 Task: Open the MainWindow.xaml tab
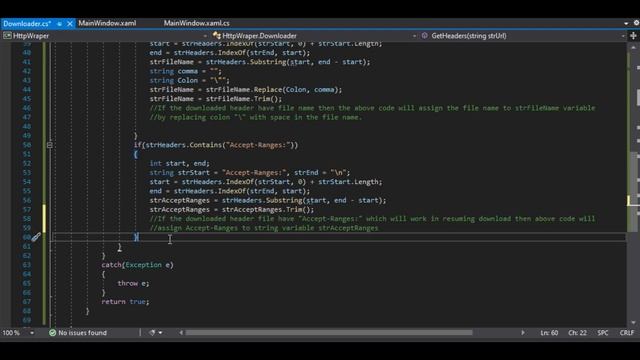(x=107, y=23)
